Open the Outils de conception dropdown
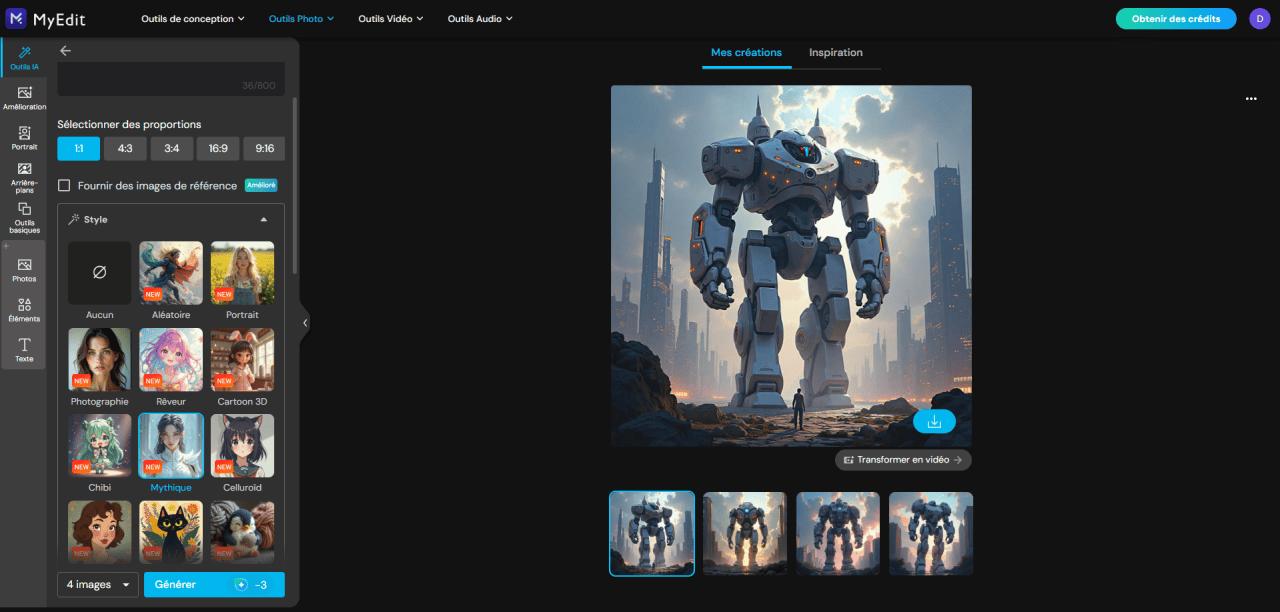 coord(193,18)
